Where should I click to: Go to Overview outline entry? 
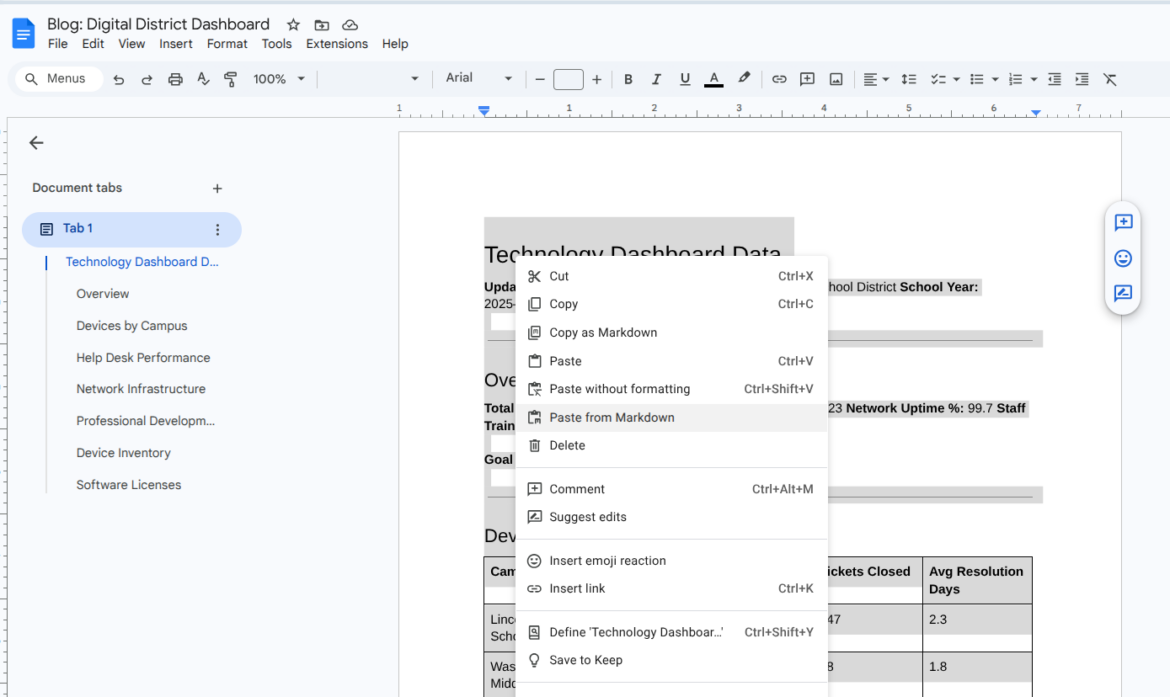pyautogui.click(x=102, y=294)
